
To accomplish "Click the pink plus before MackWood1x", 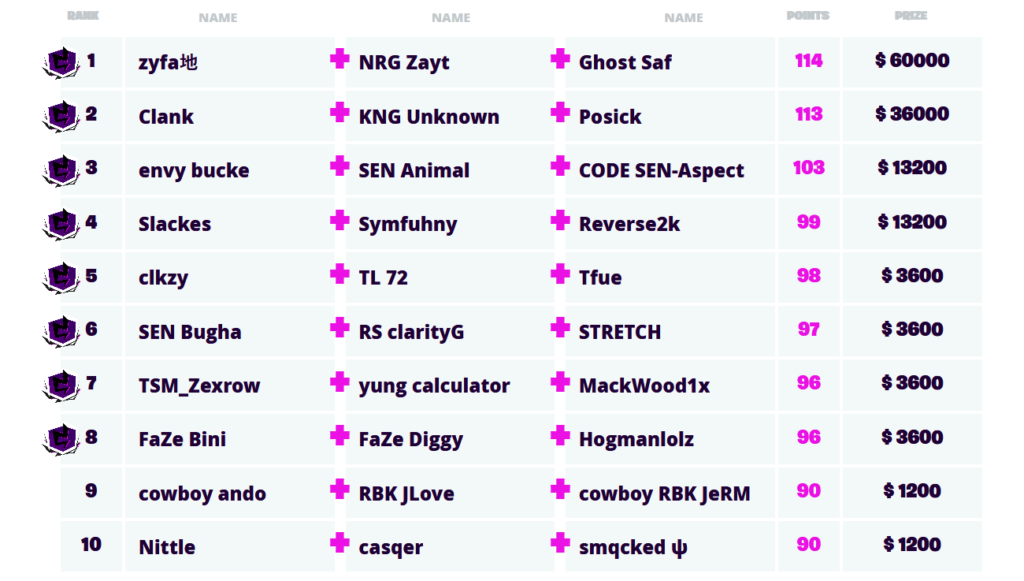I will 560,382.
